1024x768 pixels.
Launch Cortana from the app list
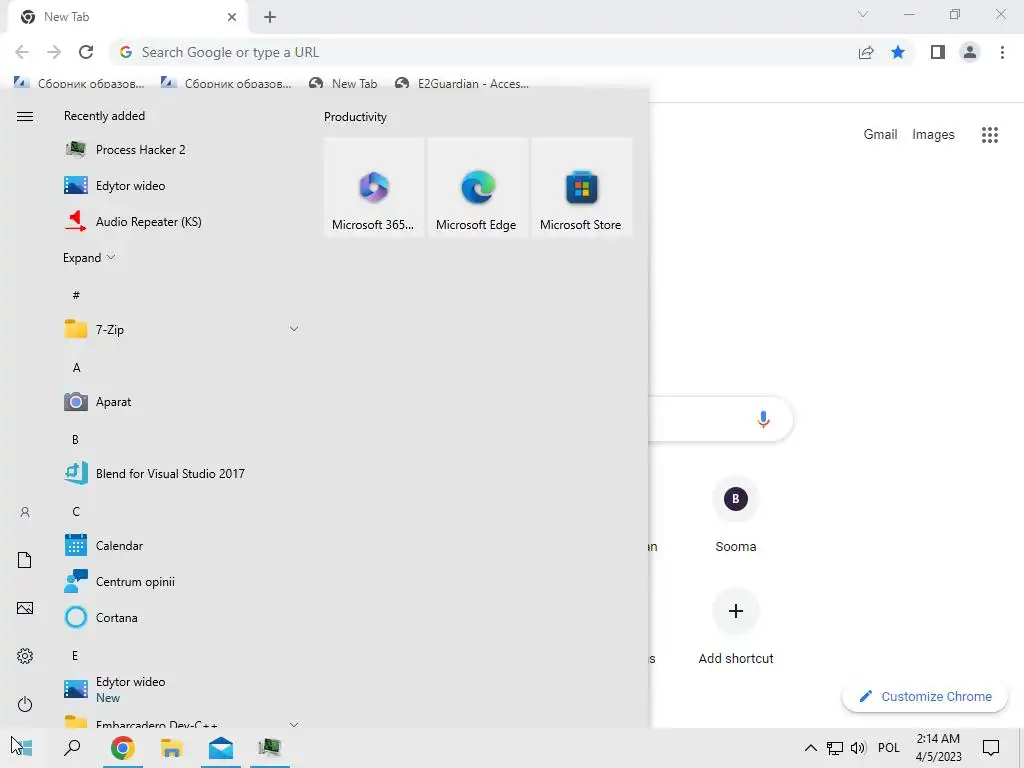click(182, 617)
